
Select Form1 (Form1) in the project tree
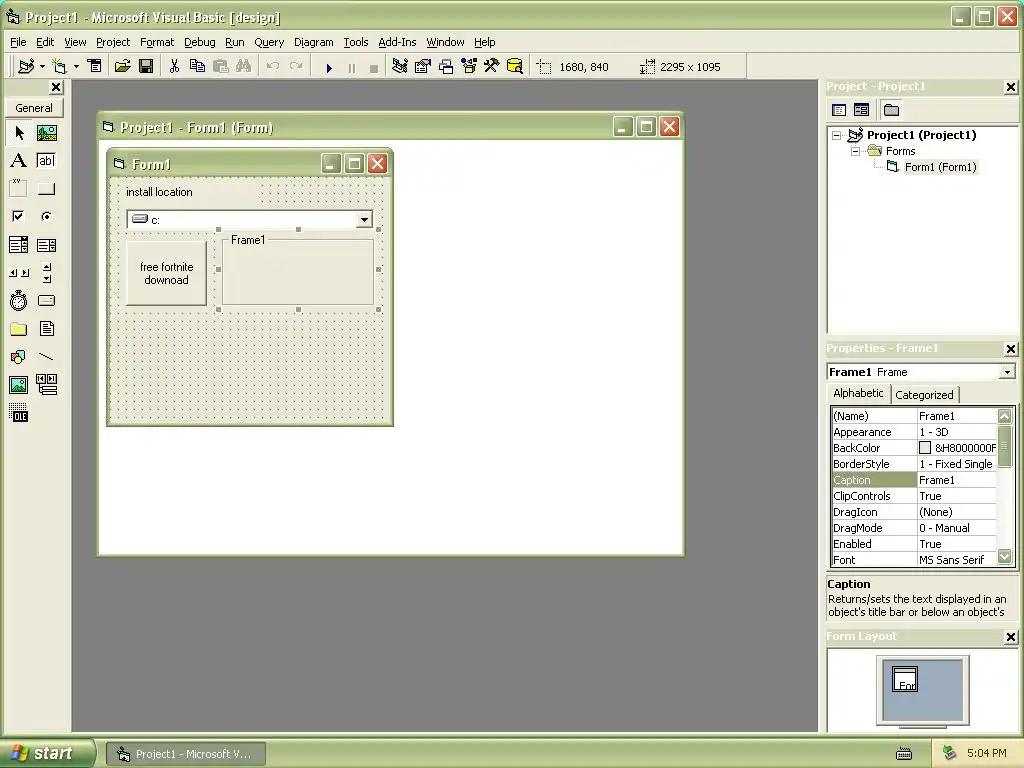tap(940, 167)
